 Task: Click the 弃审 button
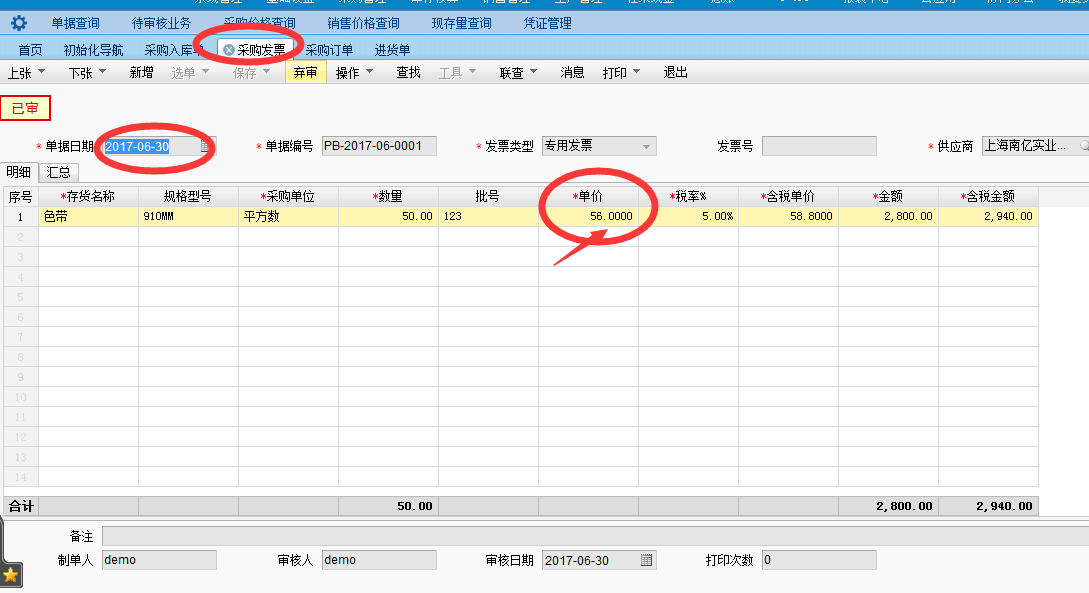point(305,72)
